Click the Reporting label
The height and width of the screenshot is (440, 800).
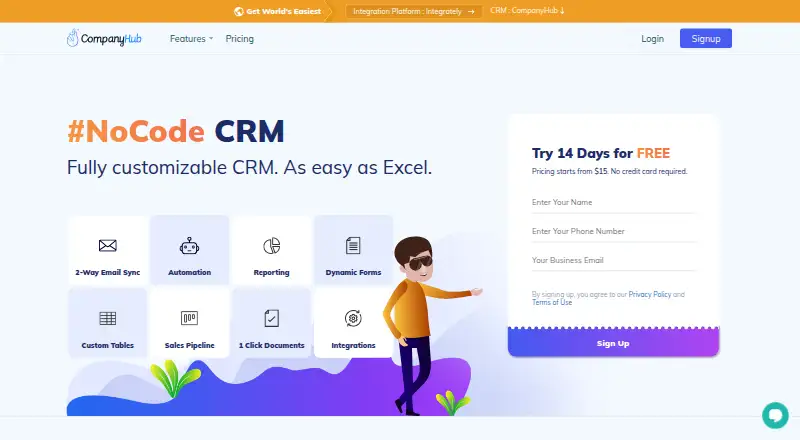pos(271,273)
